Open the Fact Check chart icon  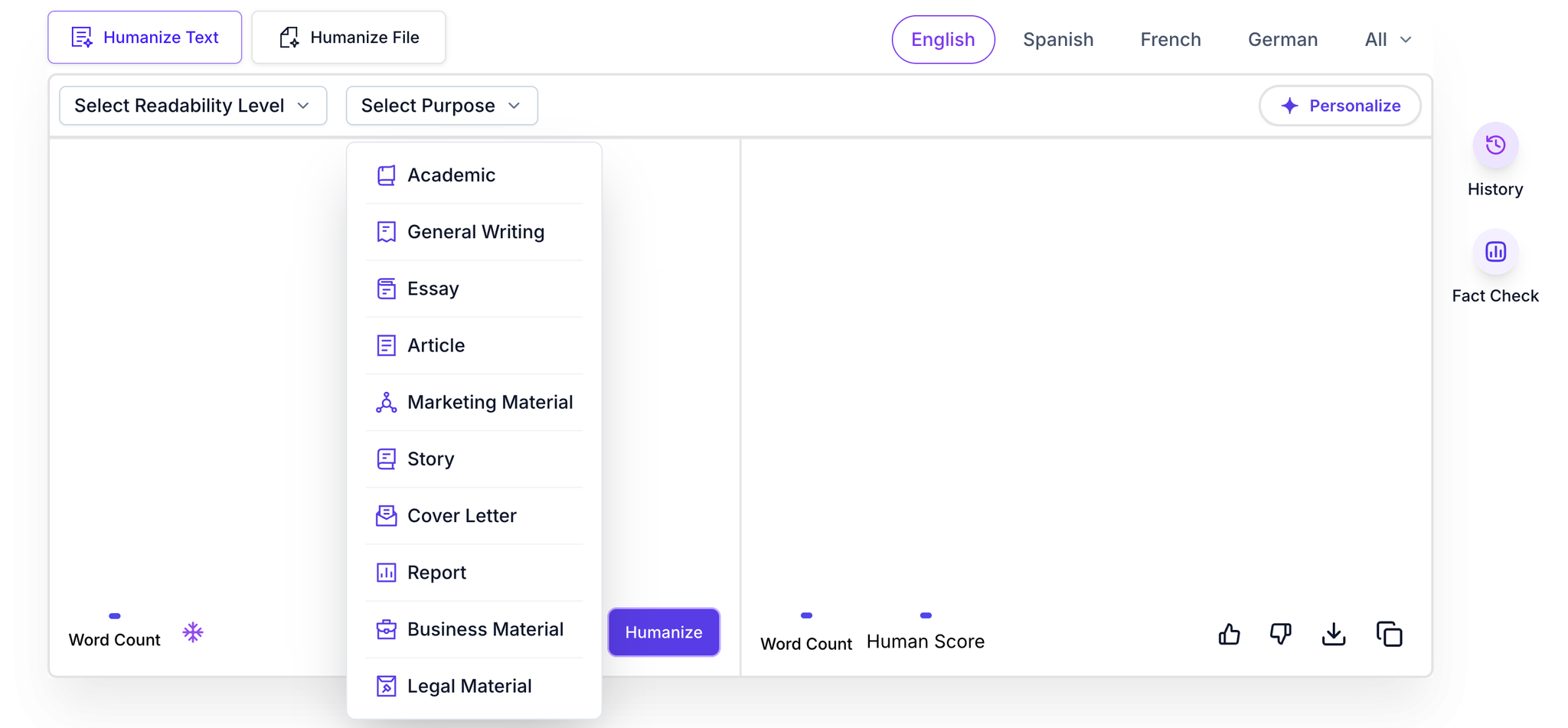(x=1495, y=252)
